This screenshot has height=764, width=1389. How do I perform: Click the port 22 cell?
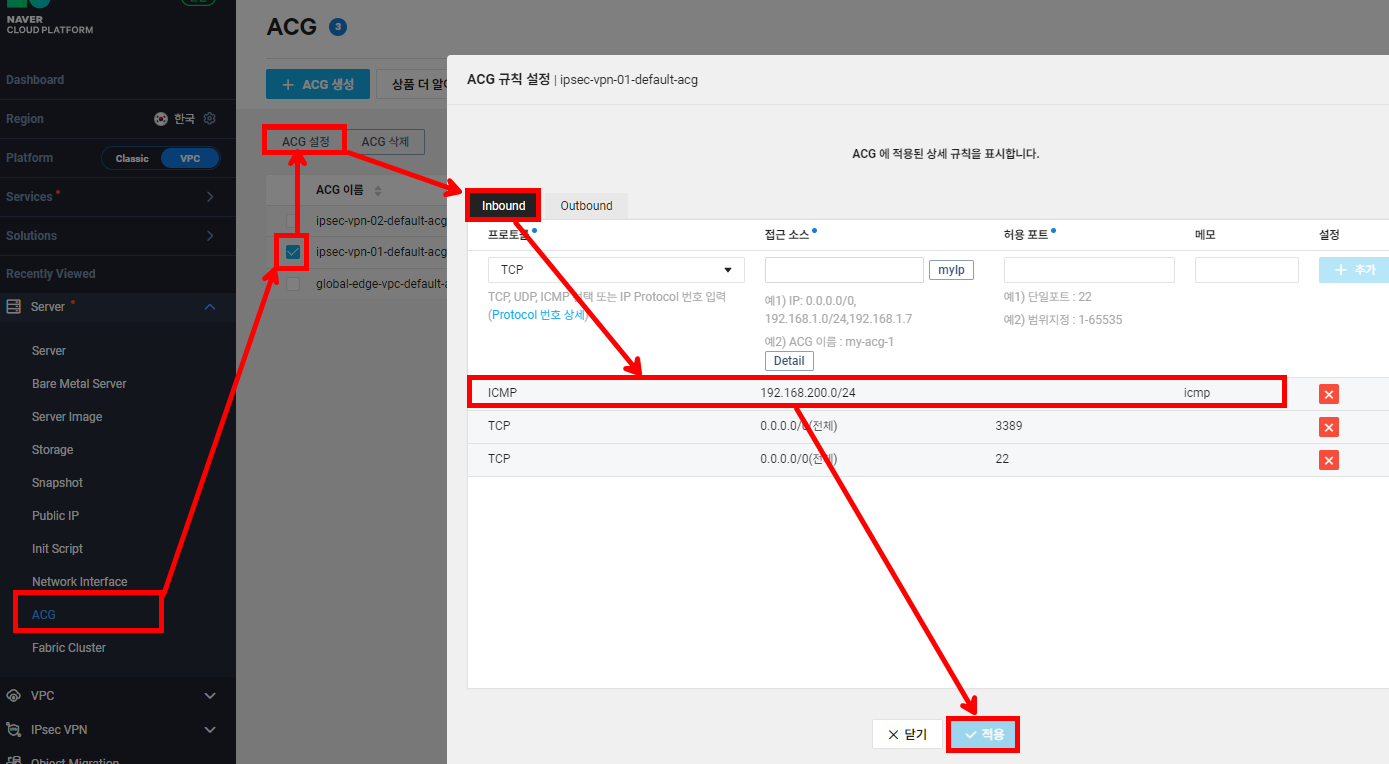coord(1002,459)
